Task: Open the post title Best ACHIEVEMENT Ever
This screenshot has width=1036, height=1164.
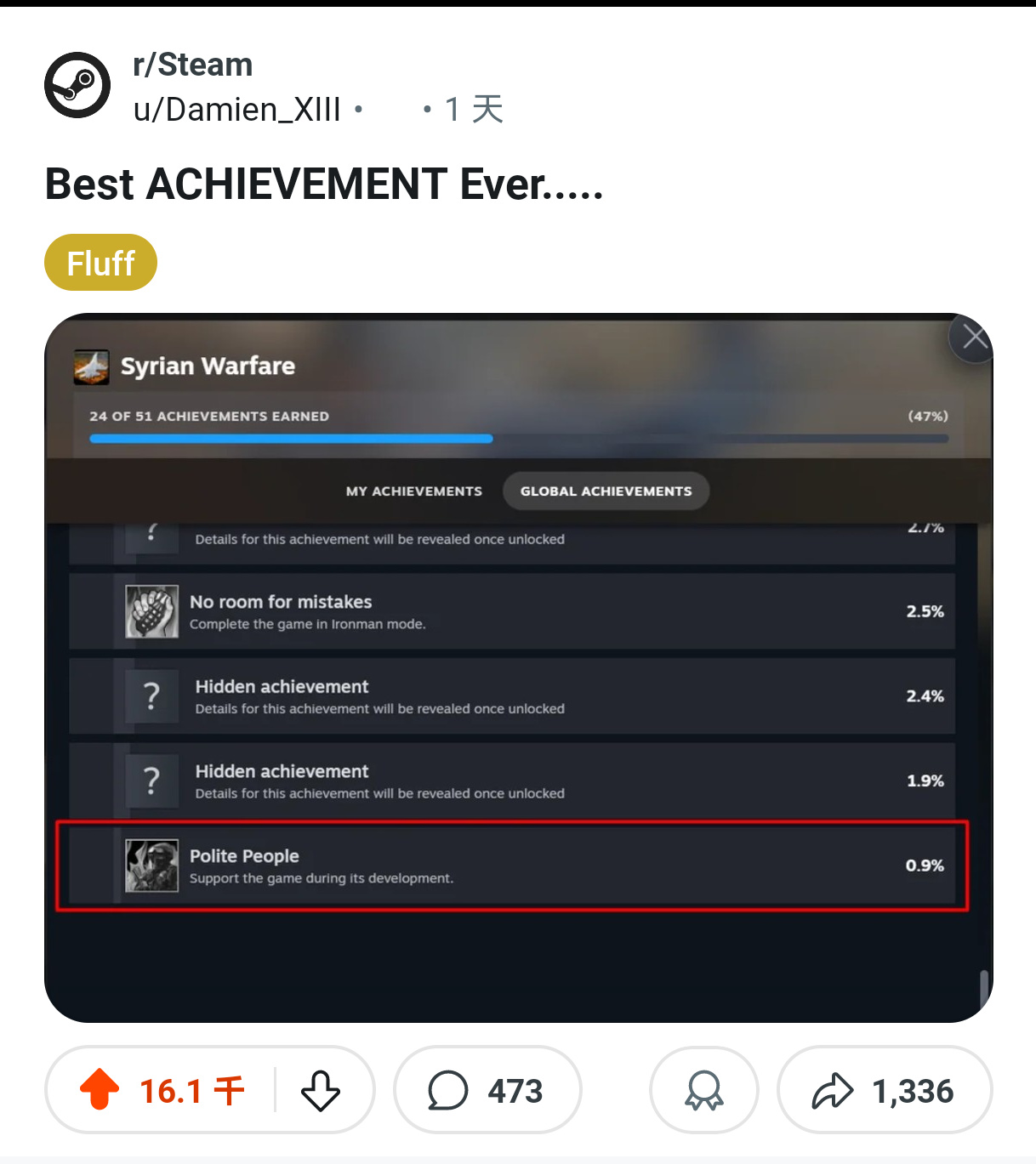Action: point(324,185)
